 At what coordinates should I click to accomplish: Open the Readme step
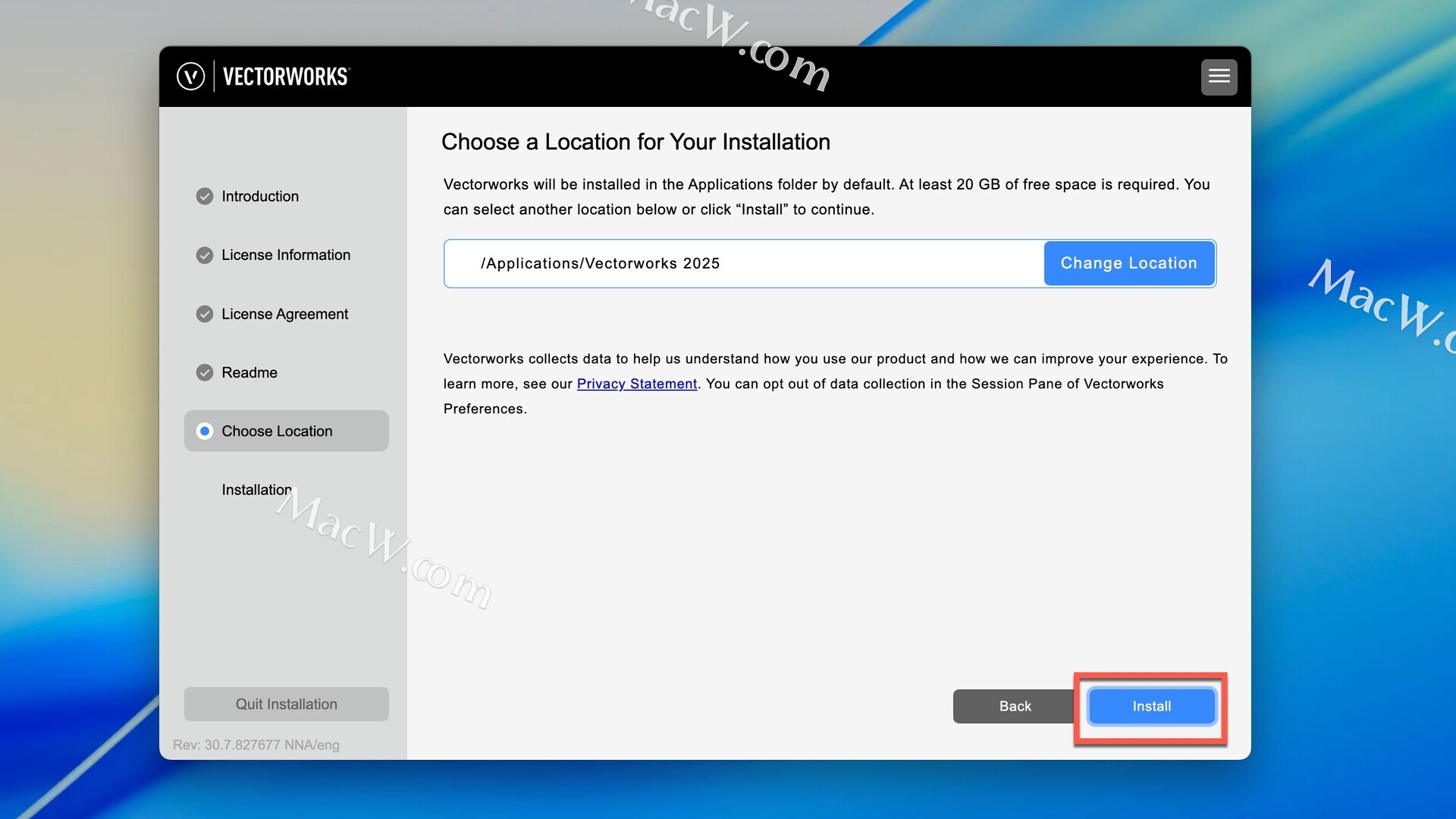(249, 372)
